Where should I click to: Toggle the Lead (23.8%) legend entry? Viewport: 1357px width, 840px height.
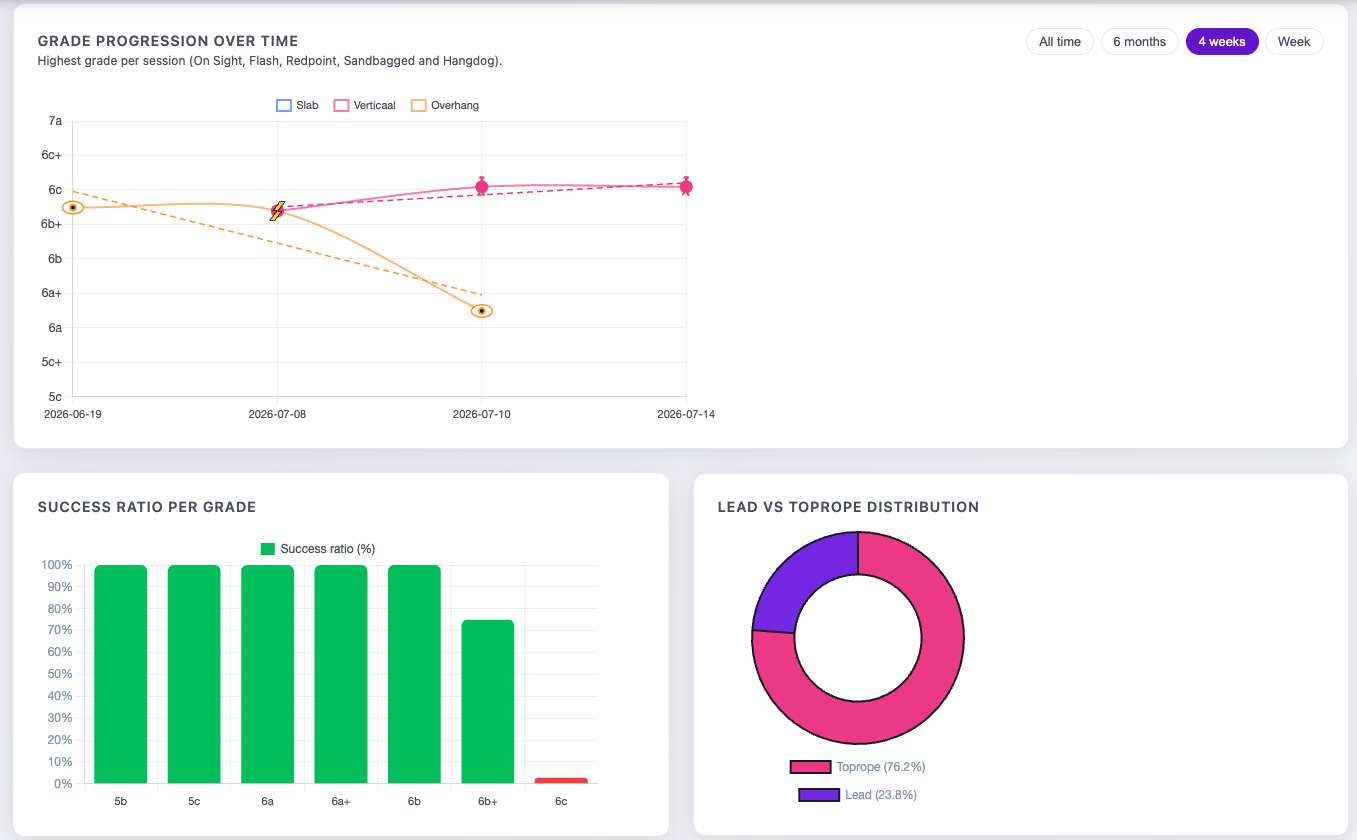coord(858,795)
